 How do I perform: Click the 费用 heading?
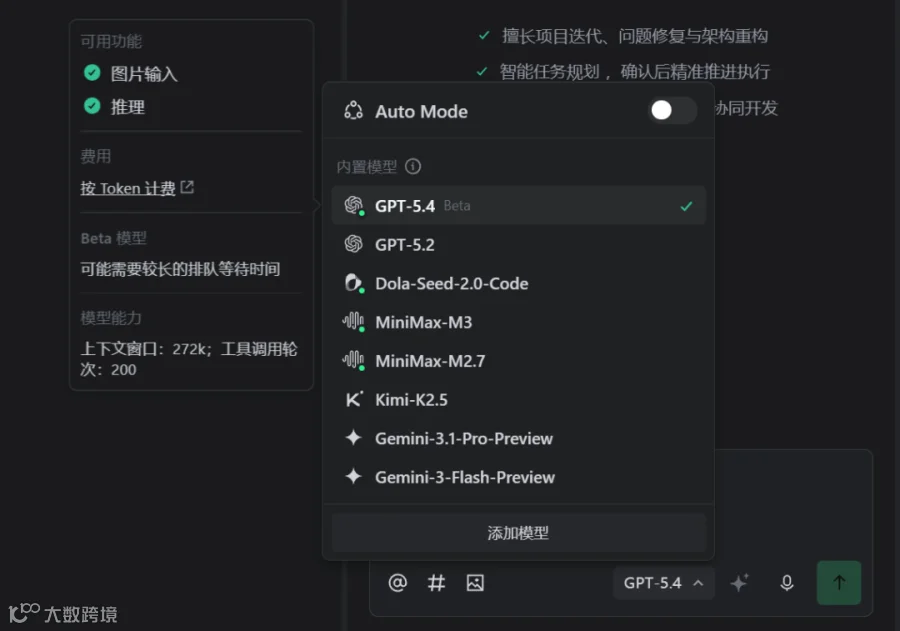(x=96, y=156)
